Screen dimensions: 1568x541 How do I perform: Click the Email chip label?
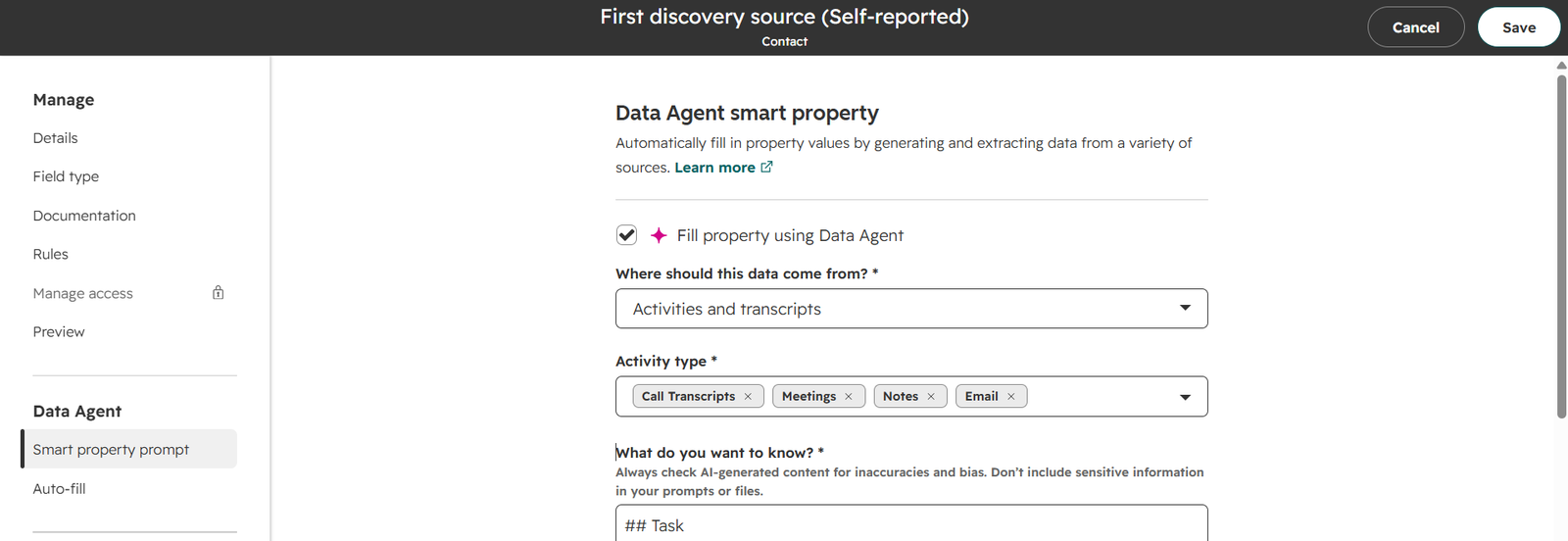[x=981, y=397]
